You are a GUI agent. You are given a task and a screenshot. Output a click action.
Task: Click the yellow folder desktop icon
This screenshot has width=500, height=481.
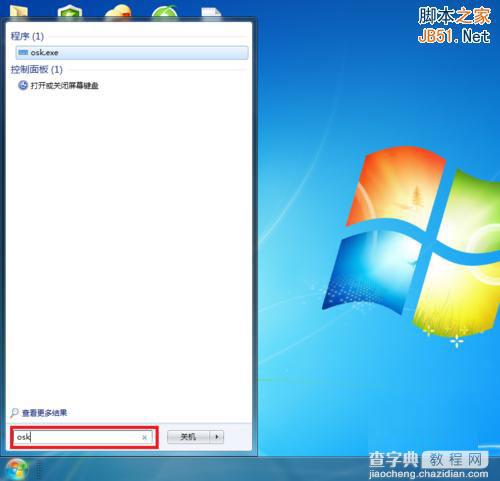coord(19,10)
